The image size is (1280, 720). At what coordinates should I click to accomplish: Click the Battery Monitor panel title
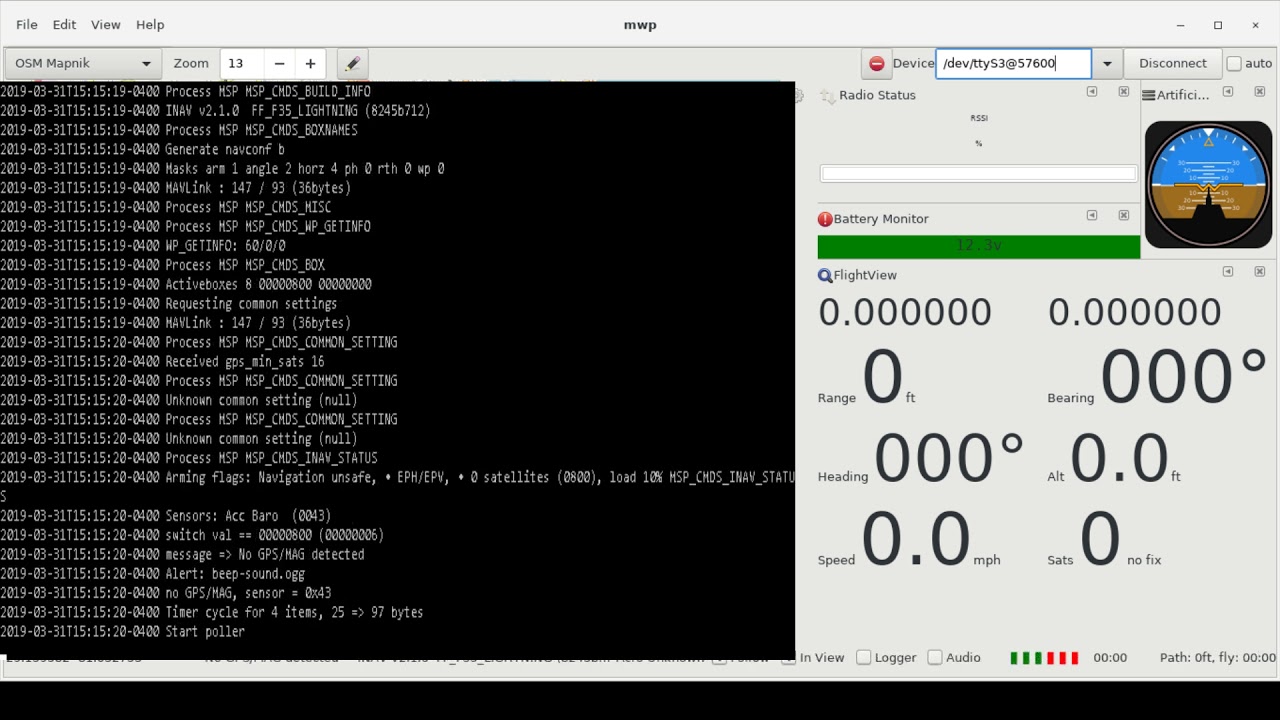coord(881,219)
